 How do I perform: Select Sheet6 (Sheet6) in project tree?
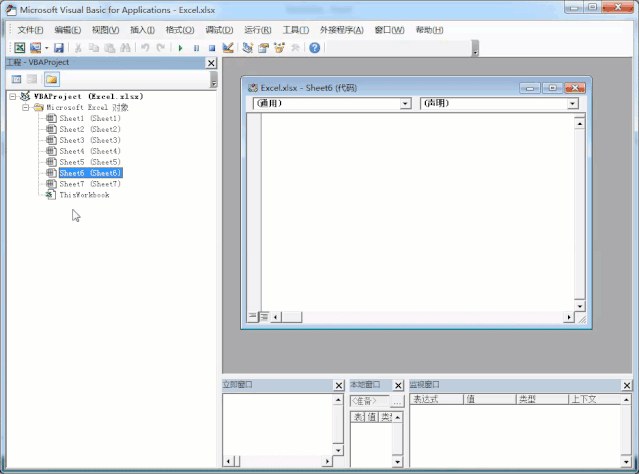click(90, 173)
